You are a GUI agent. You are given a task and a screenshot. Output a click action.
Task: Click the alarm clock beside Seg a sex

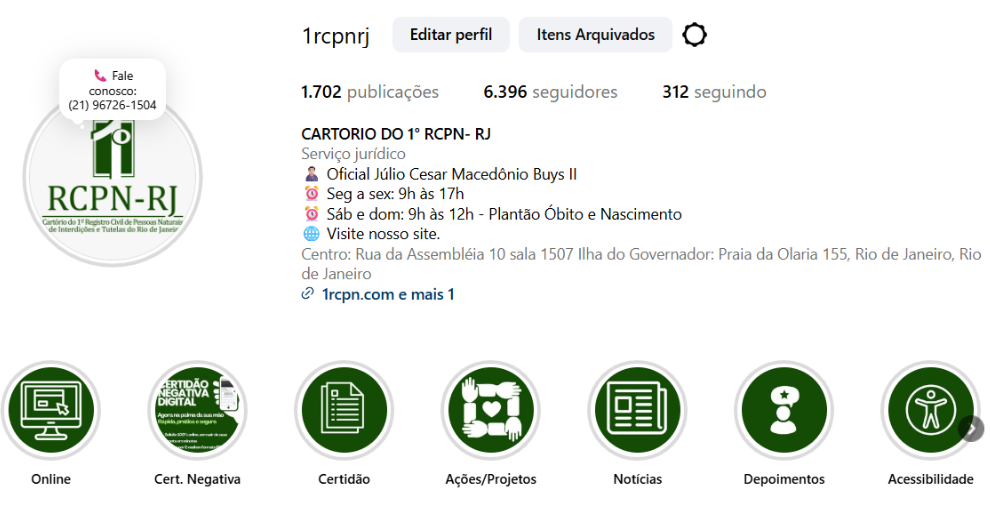point(311,193)
